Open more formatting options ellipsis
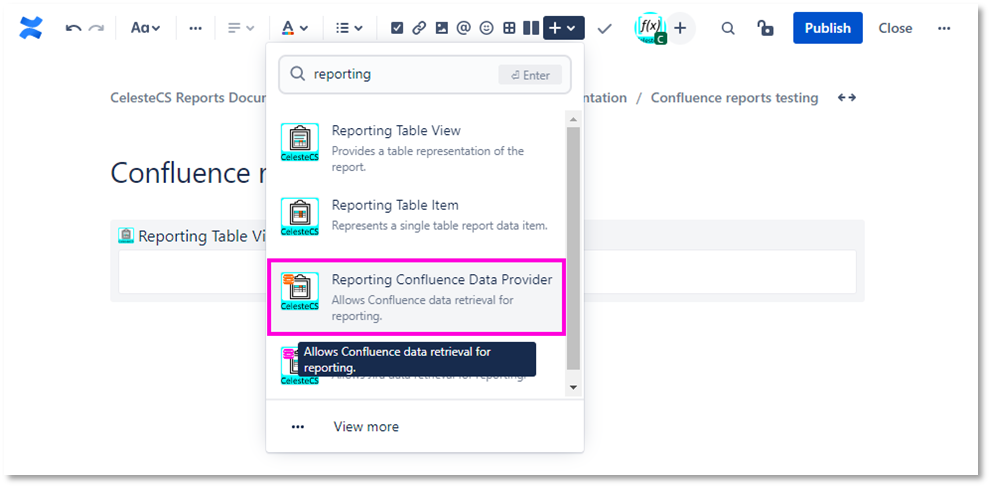Image resolution: width=991 pixels, height=488 pixels. [x=195, y=28]
